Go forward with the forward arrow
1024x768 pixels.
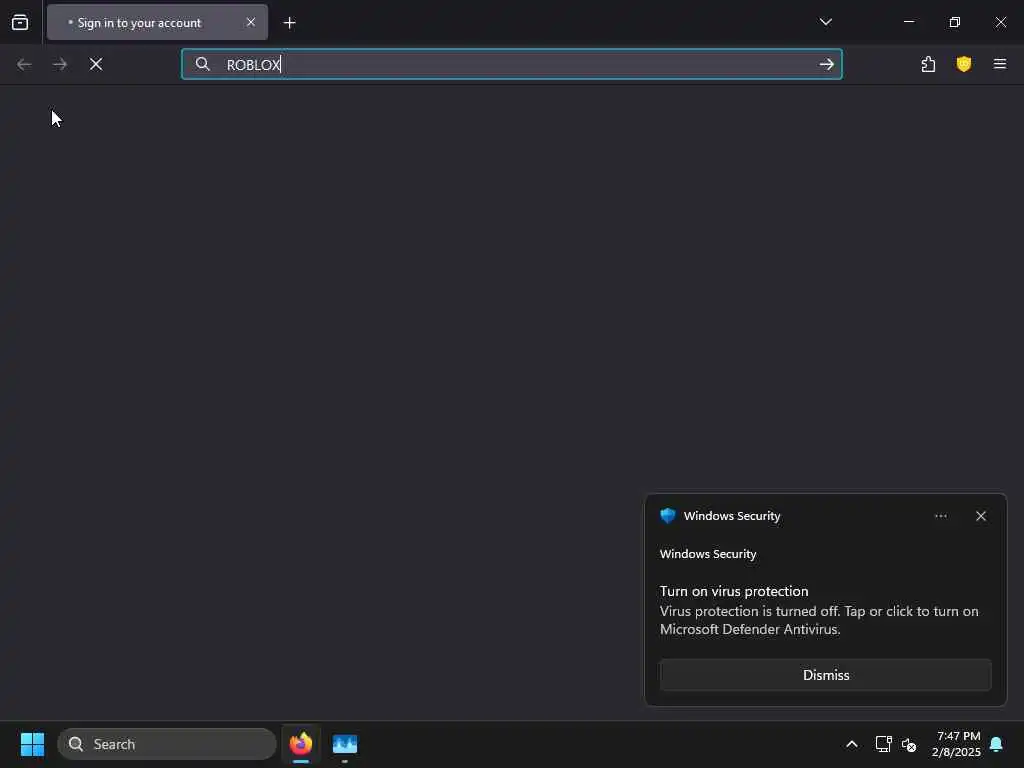pyautogui.click(x=60, y=64)
